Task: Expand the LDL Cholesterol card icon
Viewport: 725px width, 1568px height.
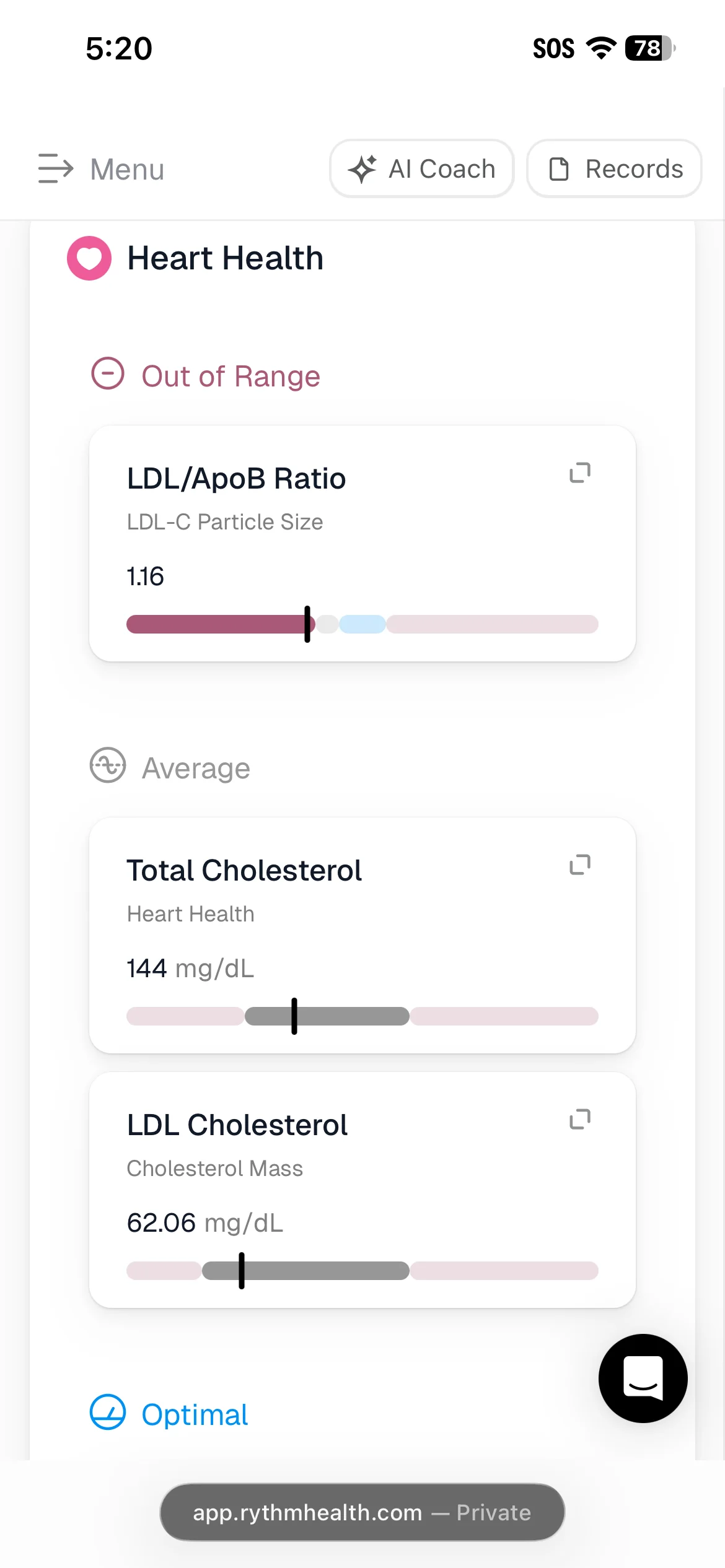Action: pyautogui.click(x=580, y=1119)
